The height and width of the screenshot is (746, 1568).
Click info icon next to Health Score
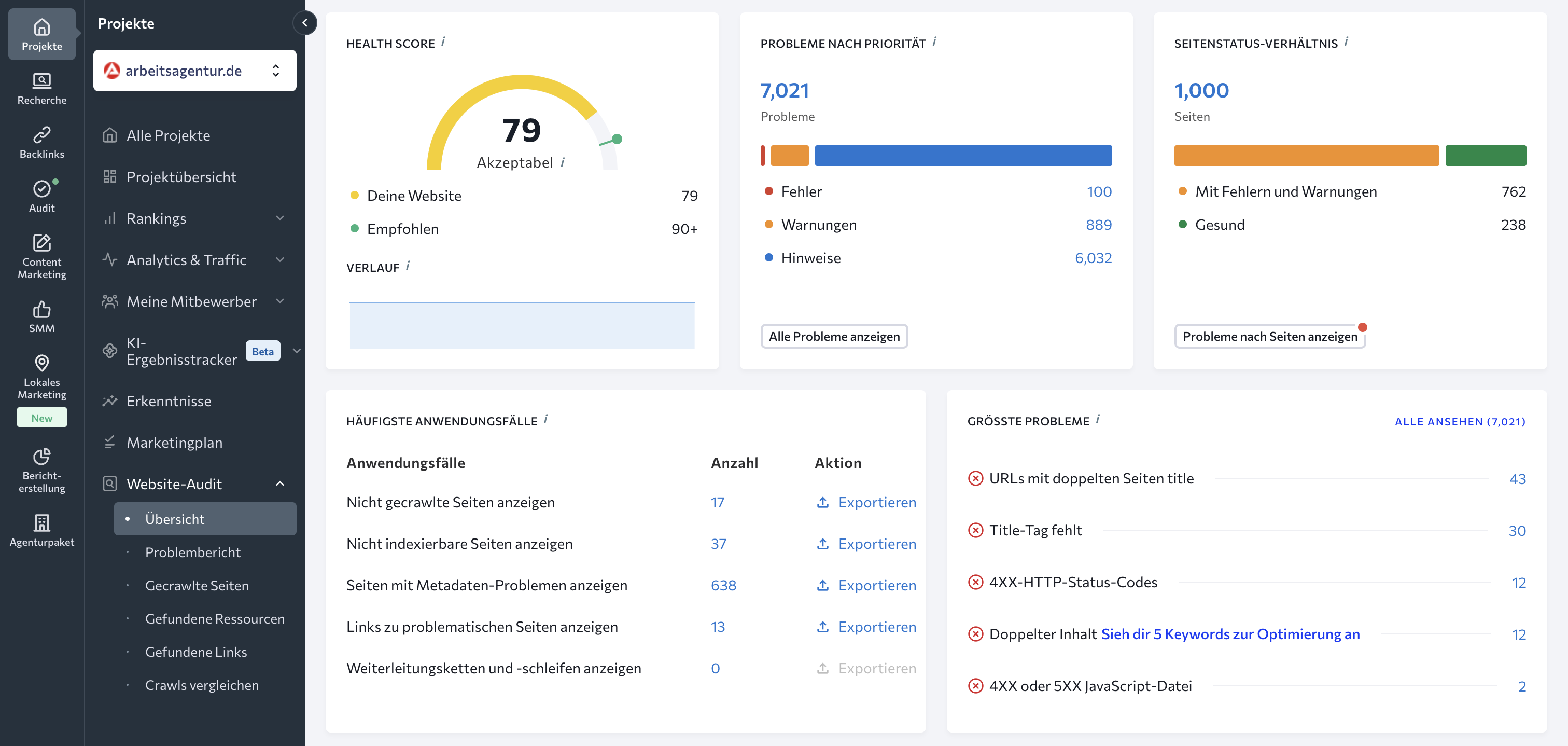[x=443, y=42]
